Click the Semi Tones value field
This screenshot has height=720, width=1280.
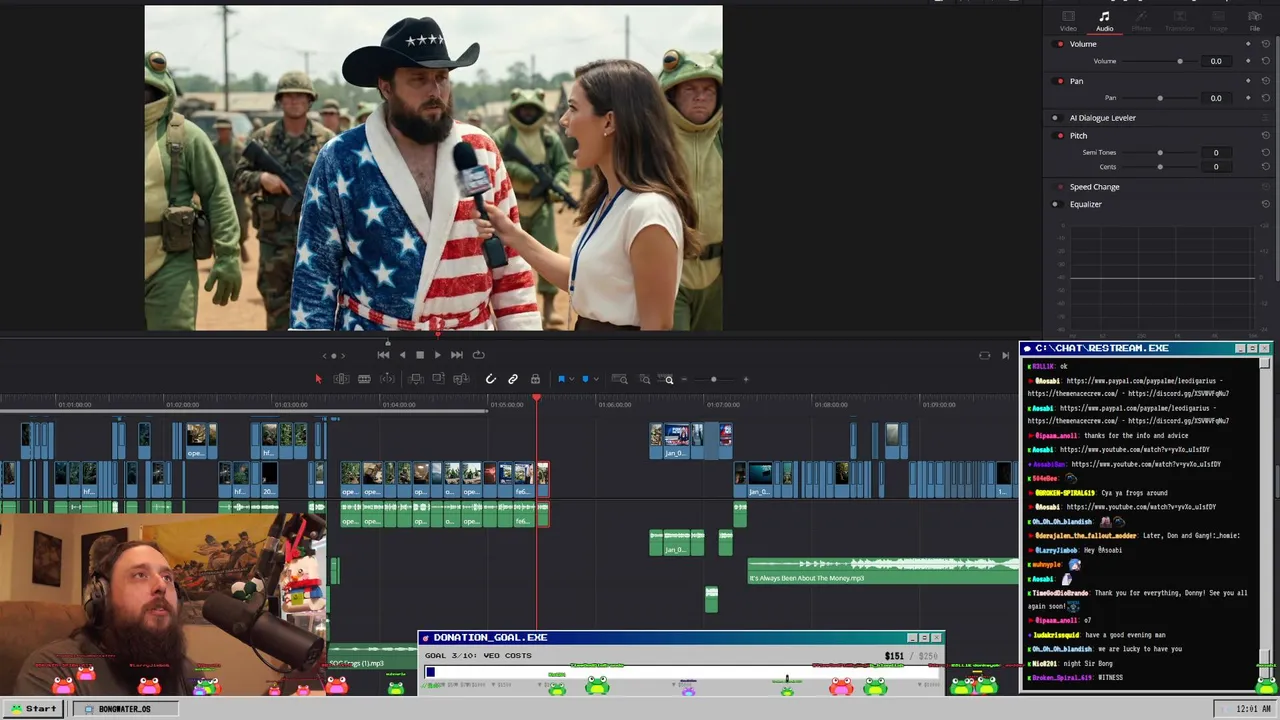pos(1216,153)
